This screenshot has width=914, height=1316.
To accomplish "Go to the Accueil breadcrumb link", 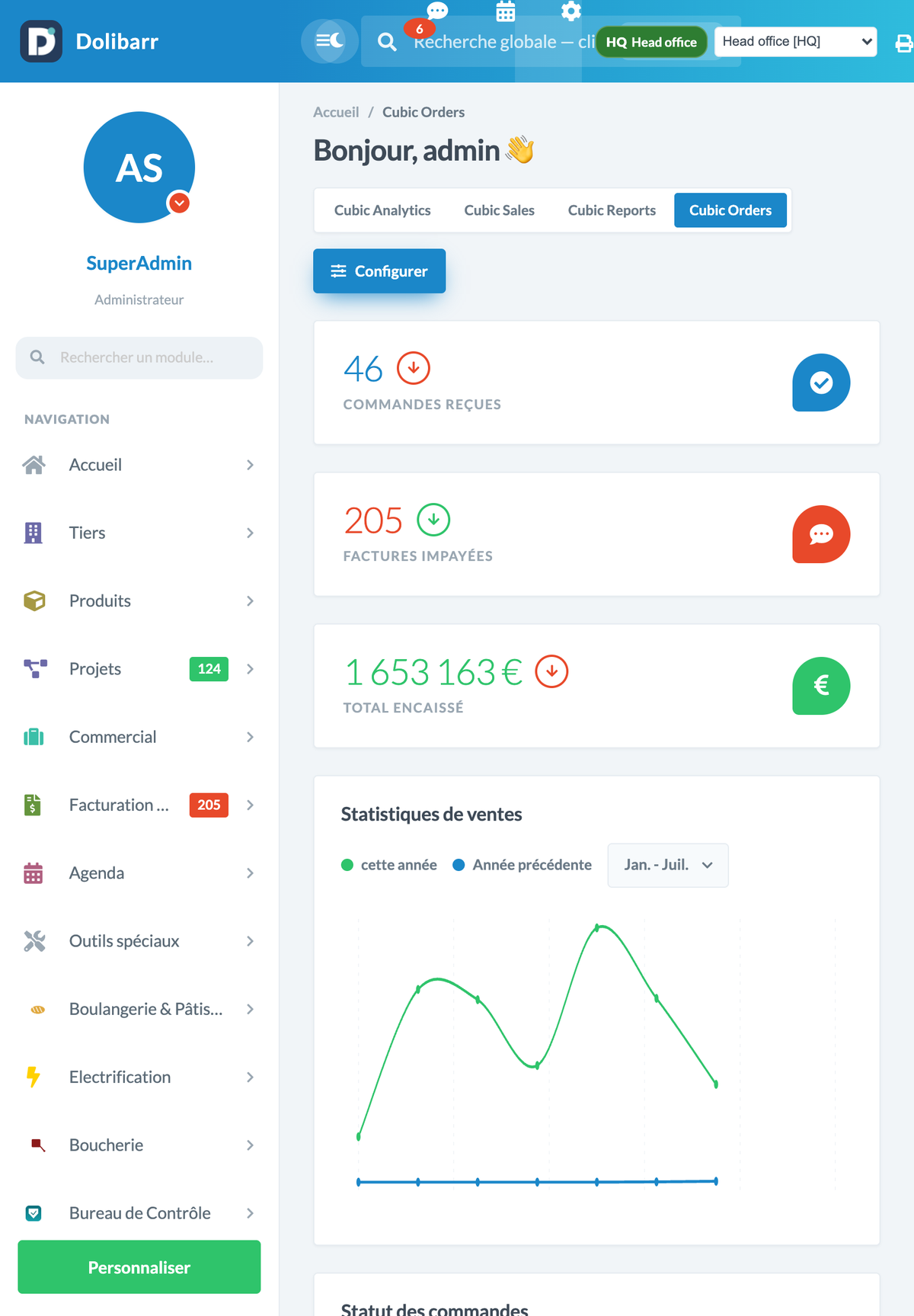I will 336,112.
